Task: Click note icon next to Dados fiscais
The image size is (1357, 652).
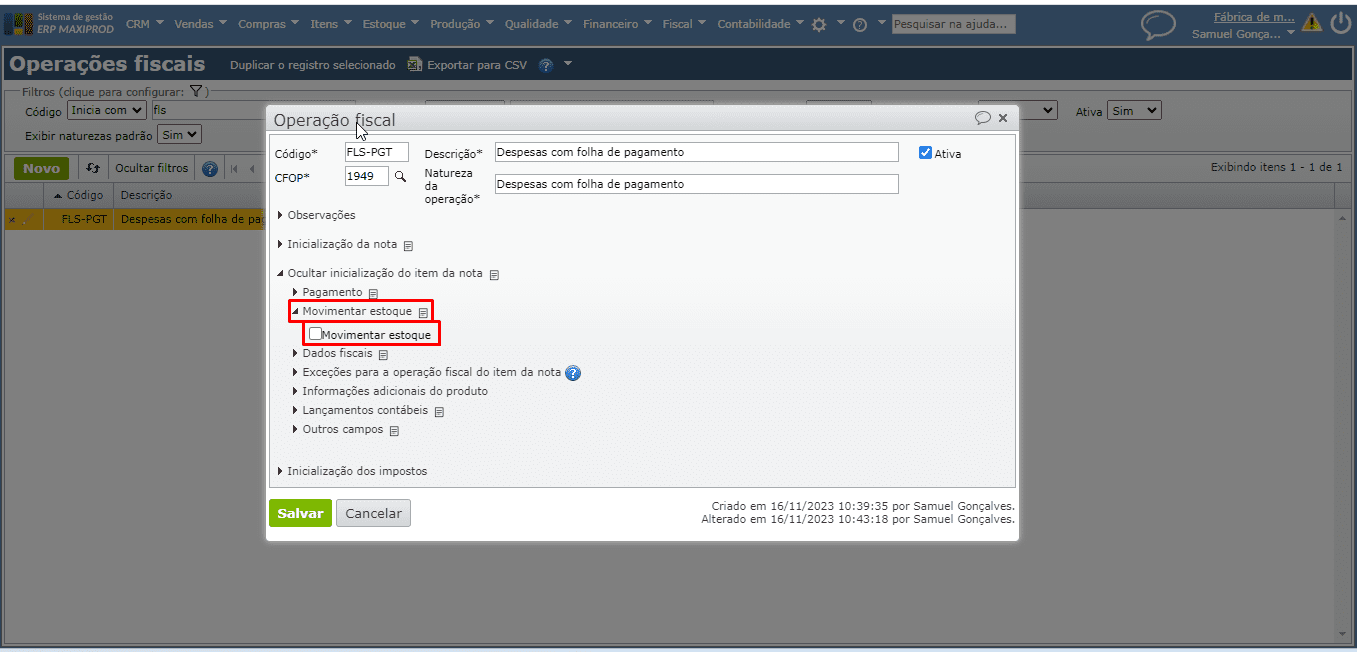Action: pyautogui.click(x=383, y=354)
